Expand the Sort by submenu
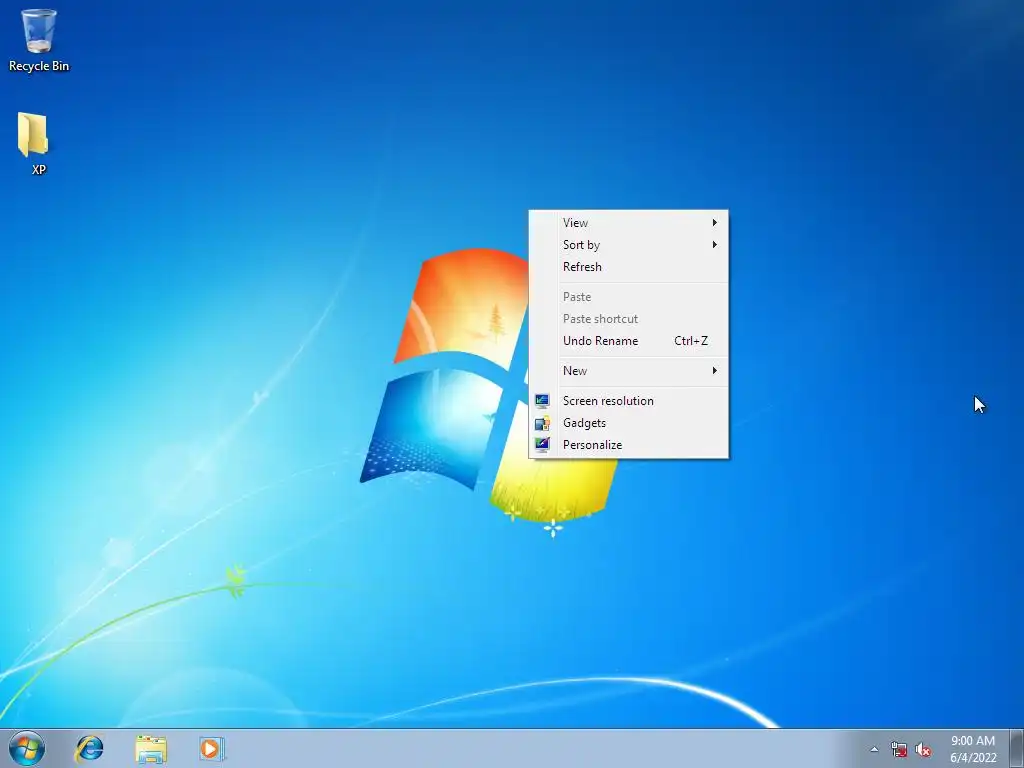The width and height of the screenshot is (1024, 768). coord(628,245)
